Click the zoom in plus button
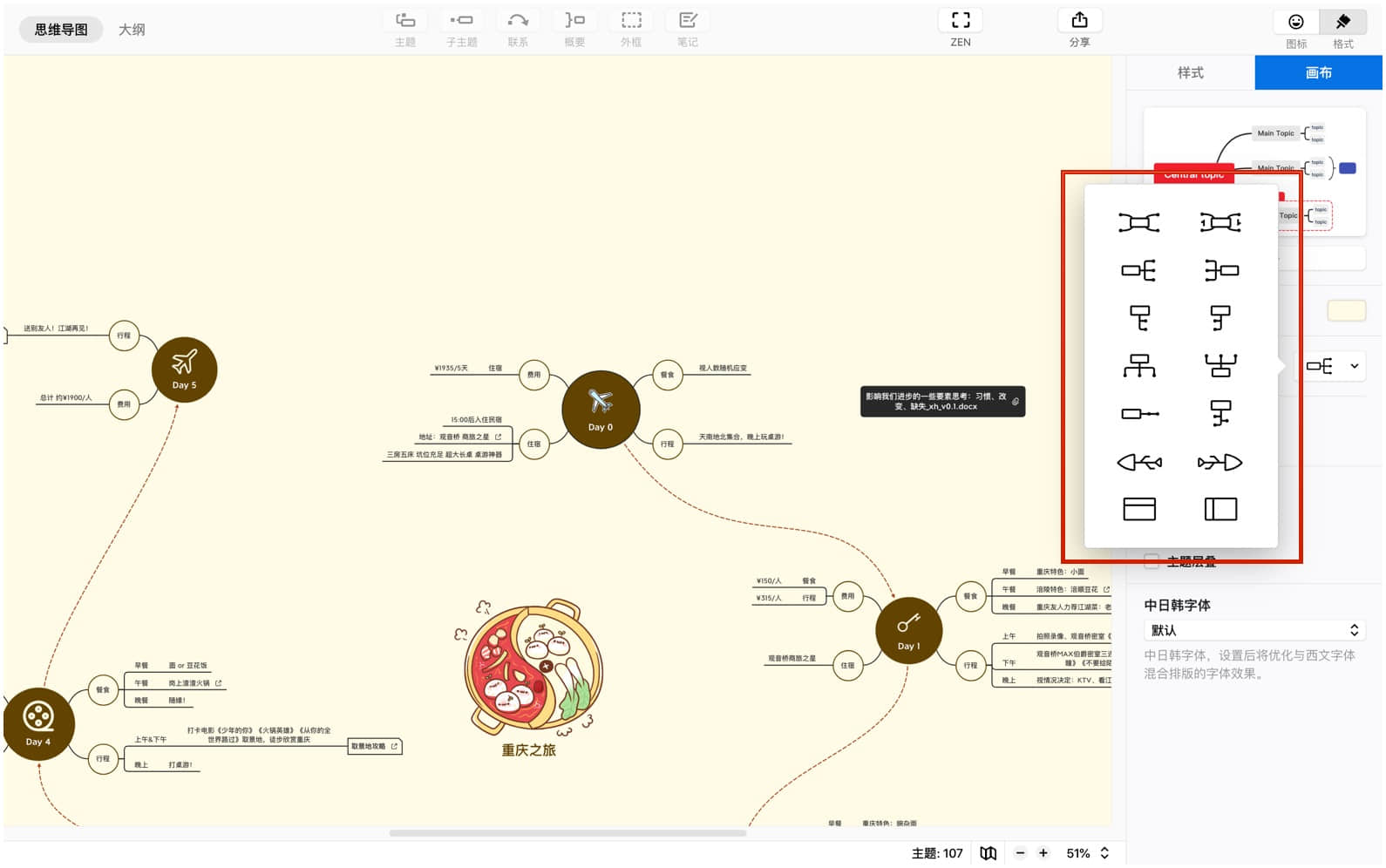Screen dimensions: 1386x868 (1043, 853)
